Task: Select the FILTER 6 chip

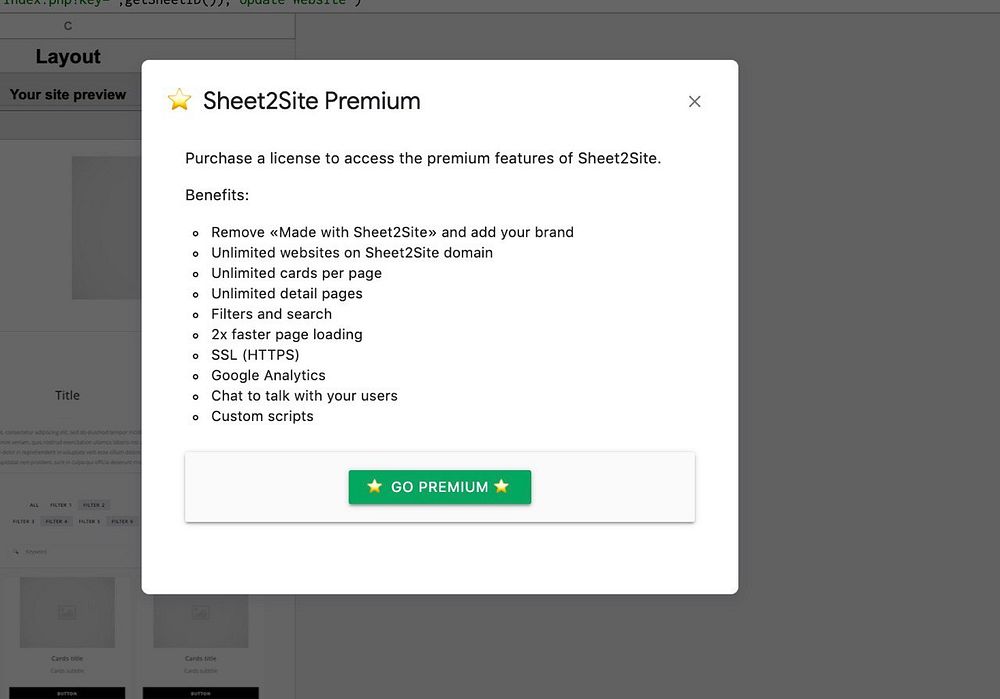Action: (121, 521)
